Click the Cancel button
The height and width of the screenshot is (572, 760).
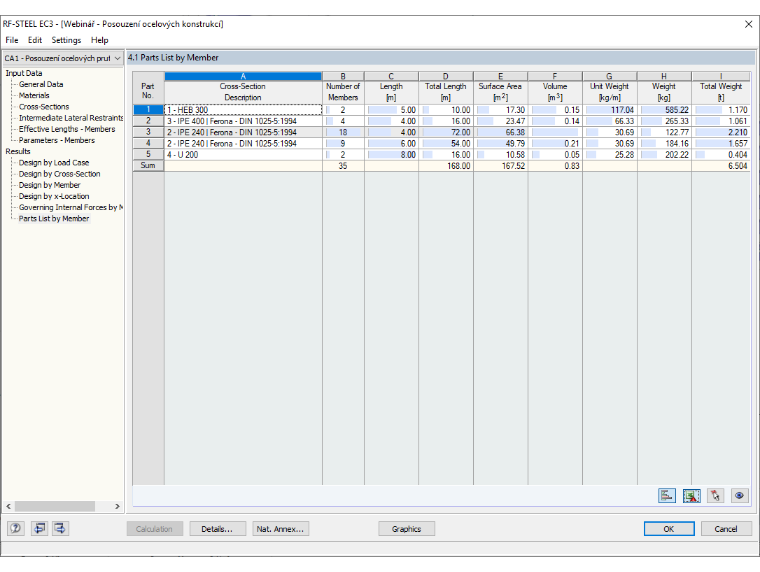tap(726, 529)
